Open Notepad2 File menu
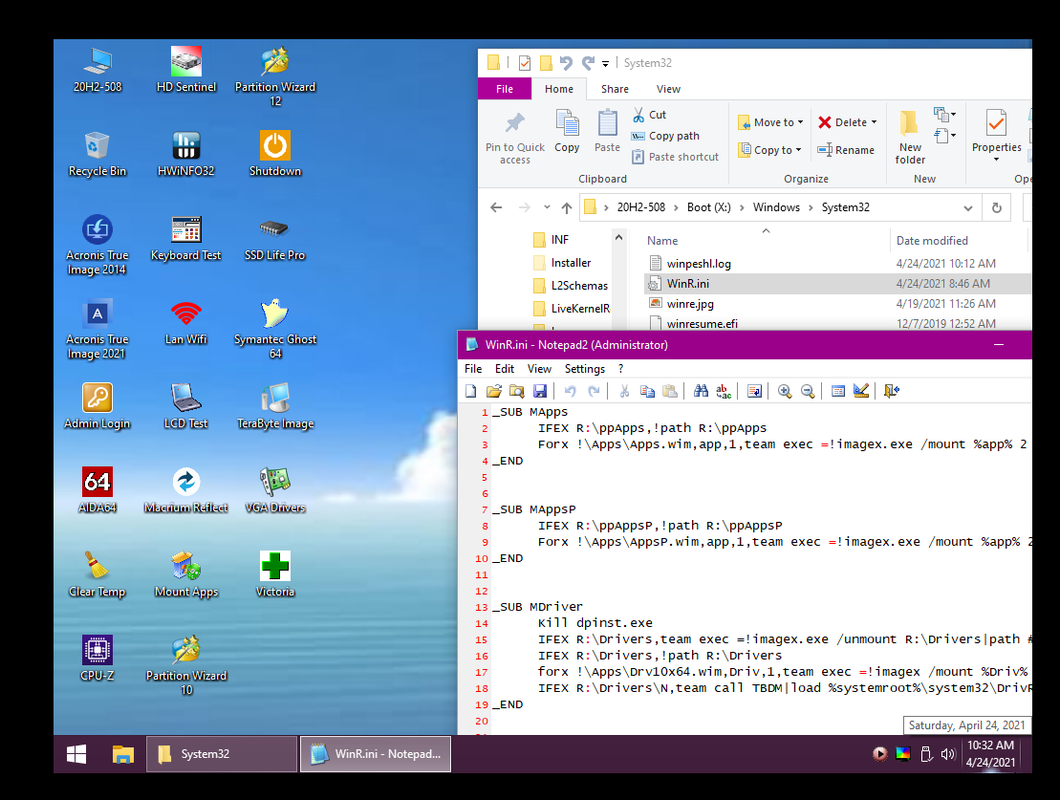This screenshot has height=800, width=1060. (x=473, y=369)
